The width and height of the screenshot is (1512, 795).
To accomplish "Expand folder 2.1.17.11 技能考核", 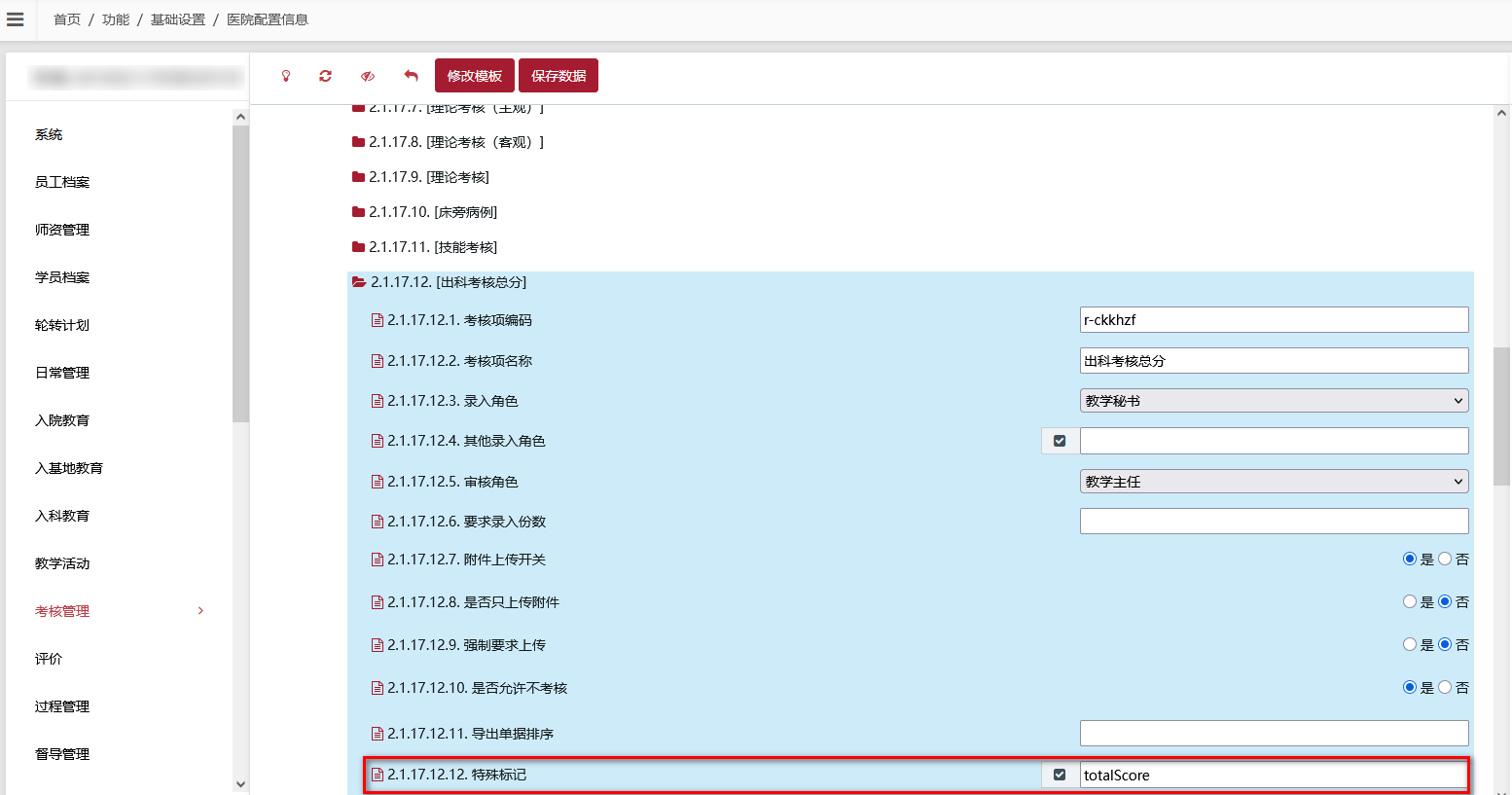I will [x=358, y=247].
